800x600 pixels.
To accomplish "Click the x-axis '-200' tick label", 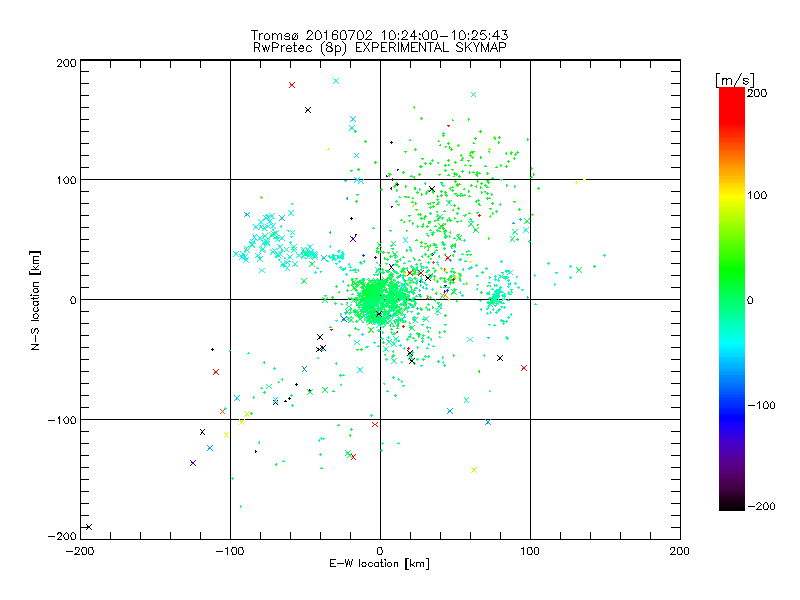I will [x=80, y=551].
